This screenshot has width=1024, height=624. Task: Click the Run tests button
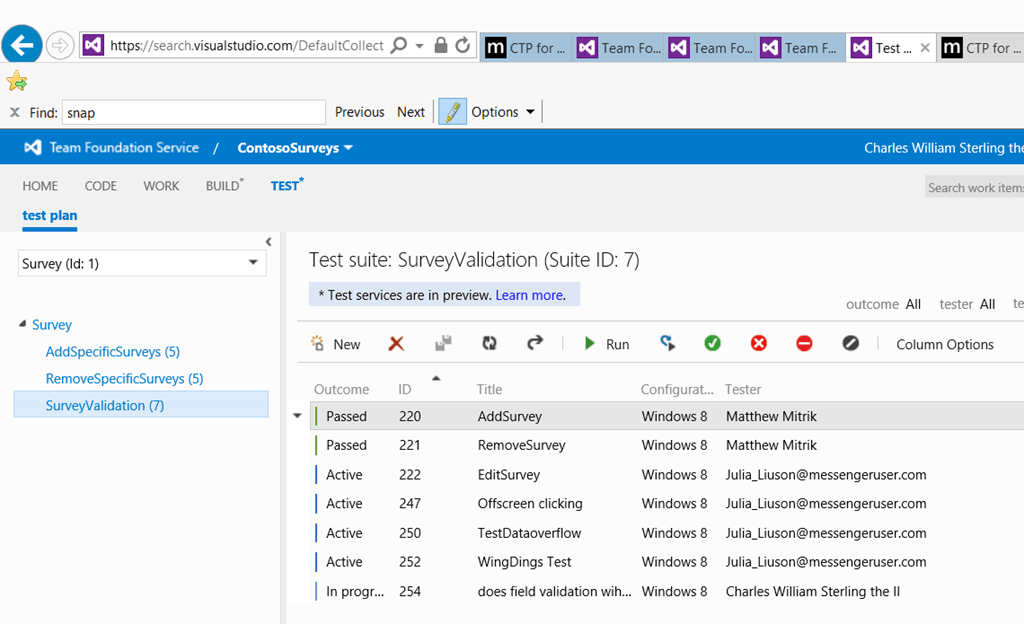(x=607, y=344)
